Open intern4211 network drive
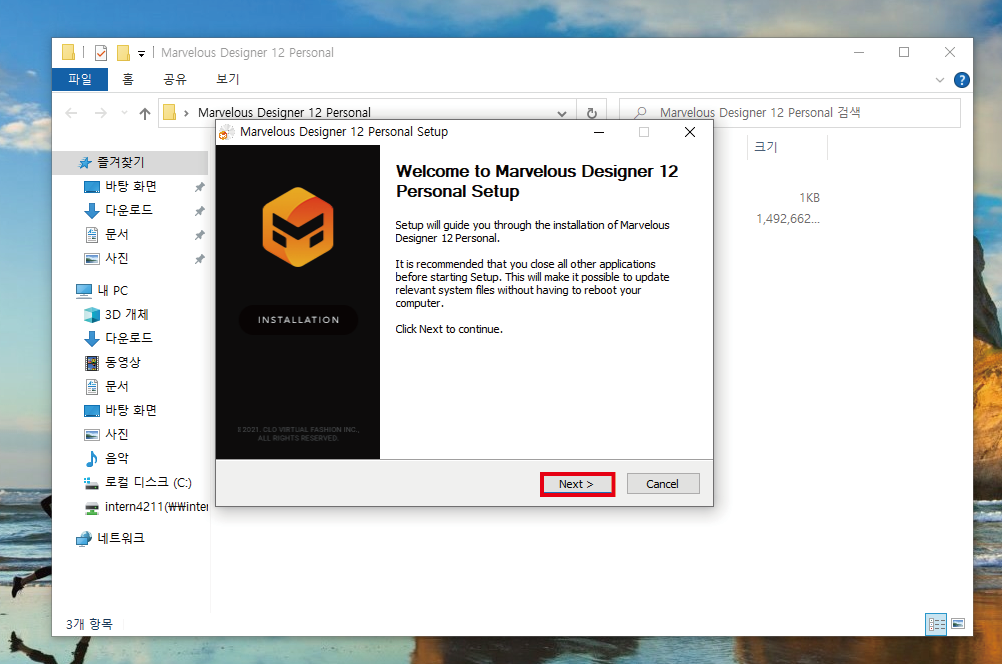Screen dimensions: 1002x664 (x=157, y=507)
